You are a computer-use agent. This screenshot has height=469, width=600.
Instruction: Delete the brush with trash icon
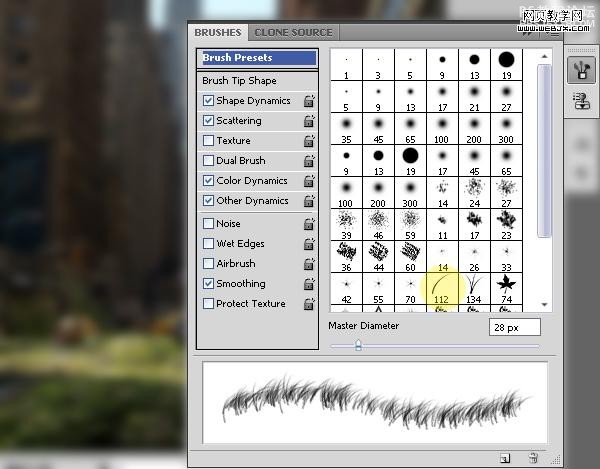pyautogui.click(x=533, y=458)
